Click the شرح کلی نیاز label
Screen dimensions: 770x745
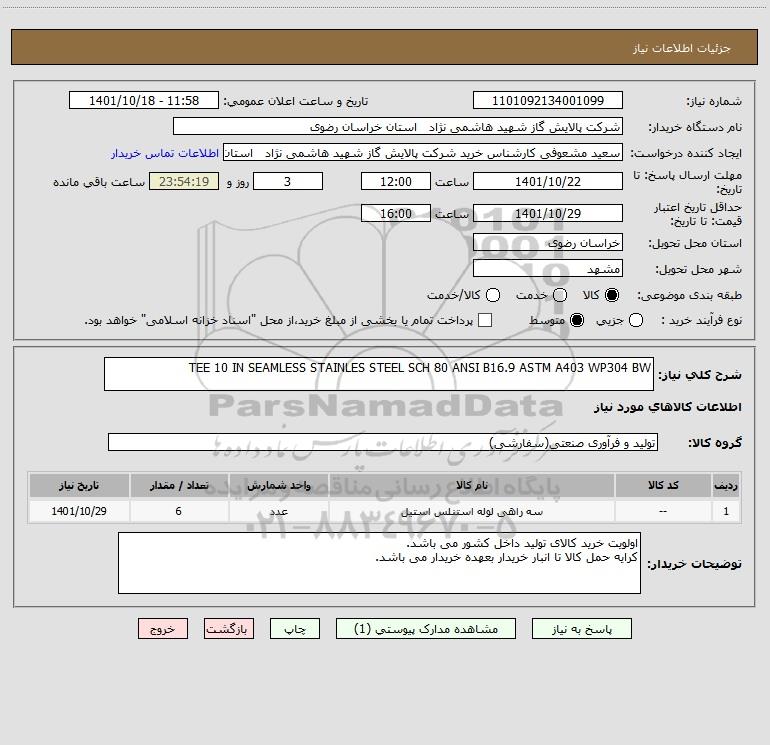click(x=700, y=375)
